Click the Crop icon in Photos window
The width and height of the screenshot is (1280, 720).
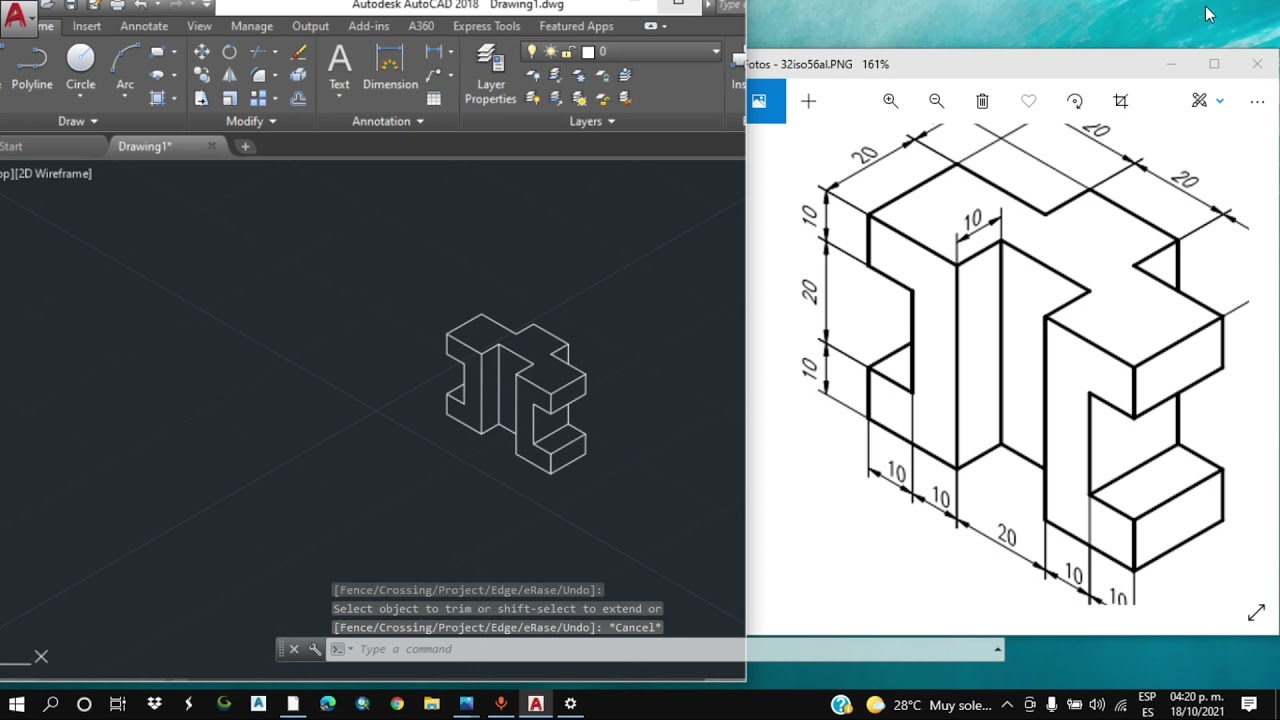pyautogui.click(x=1121, y=101)
